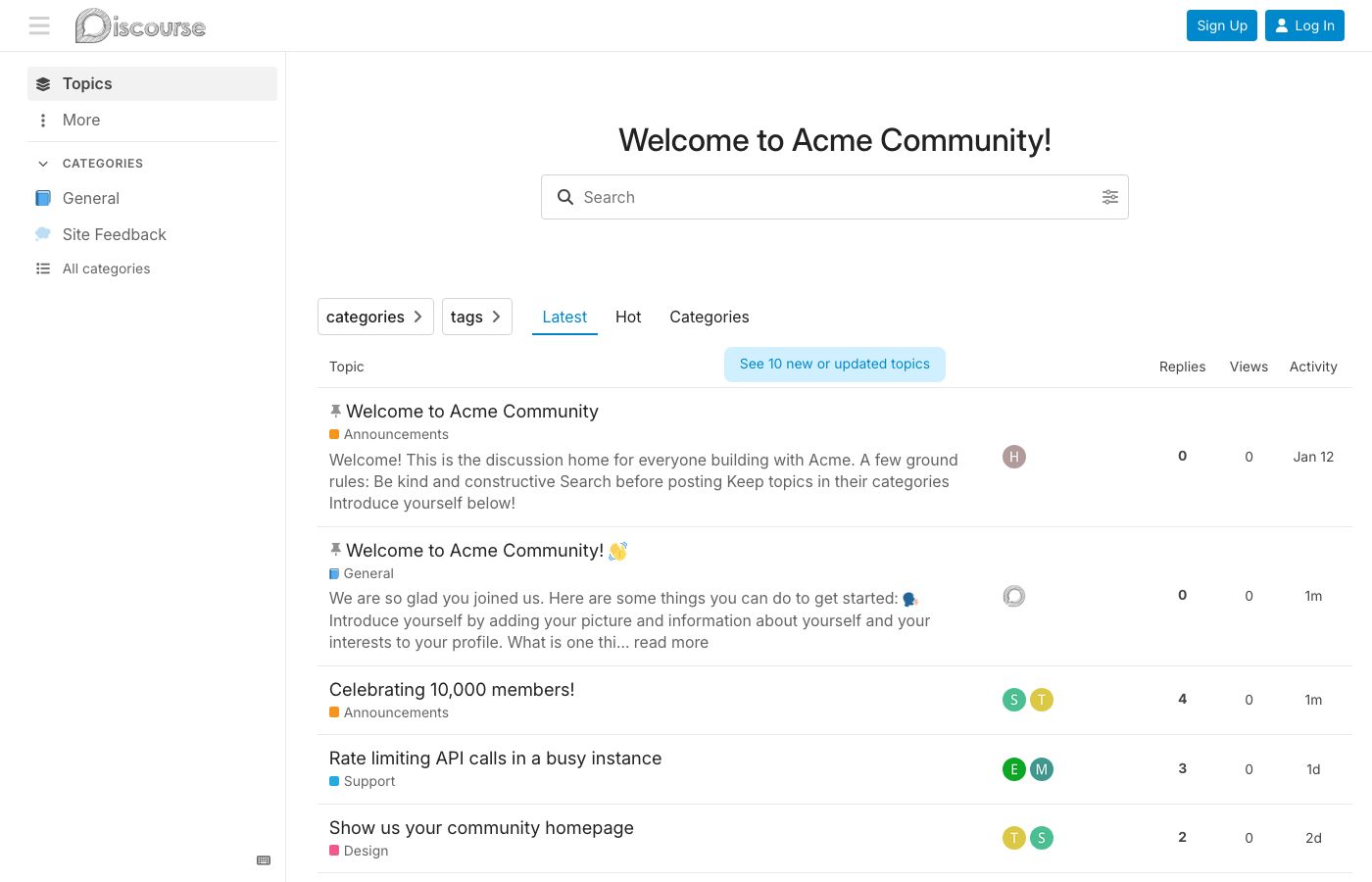
Task: Click reply count 4 on Celebrating topic
Action: pyautogui.click(x=1183, y=700)
